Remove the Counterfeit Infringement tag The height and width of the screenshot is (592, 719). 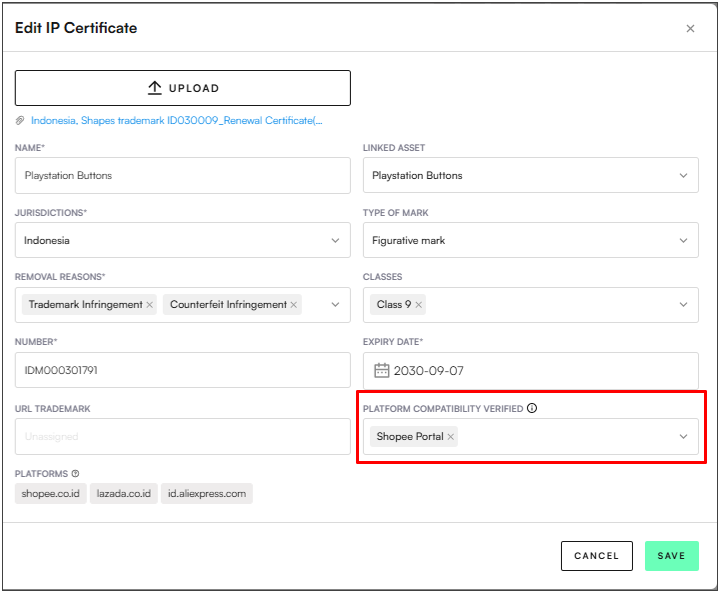tap(294, 305)
